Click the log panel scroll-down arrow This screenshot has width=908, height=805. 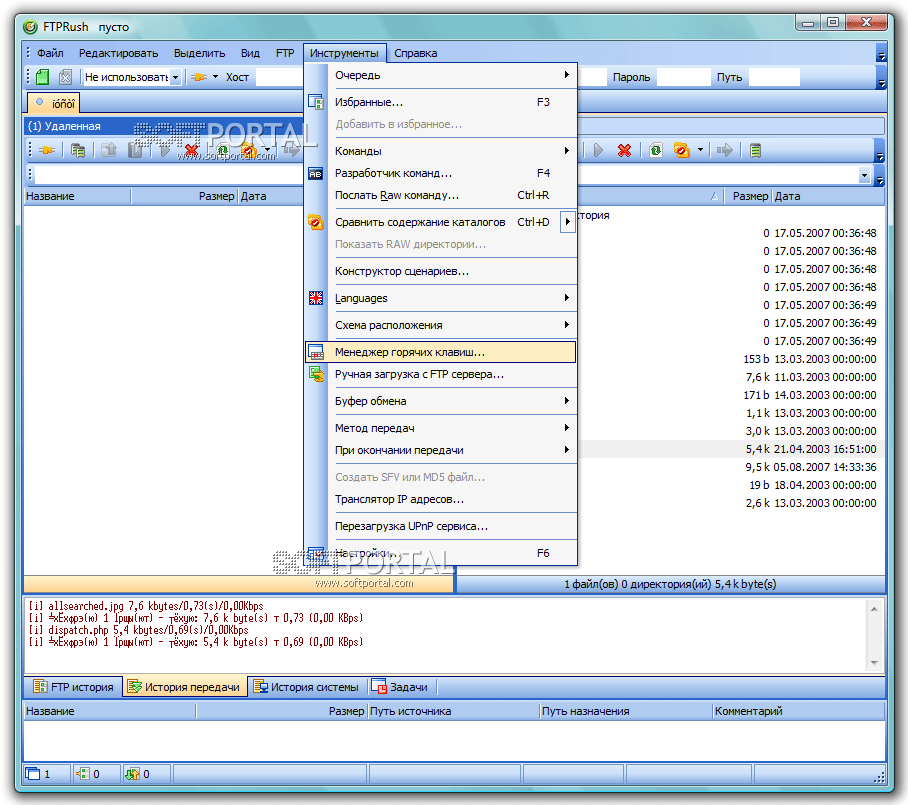[874, 663]
